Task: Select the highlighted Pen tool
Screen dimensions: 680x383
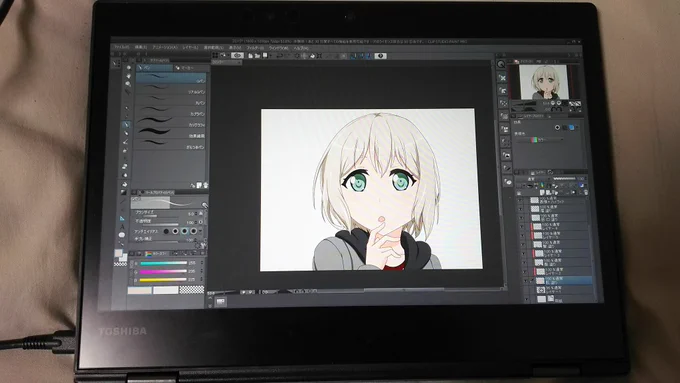Action: (126, 124)
